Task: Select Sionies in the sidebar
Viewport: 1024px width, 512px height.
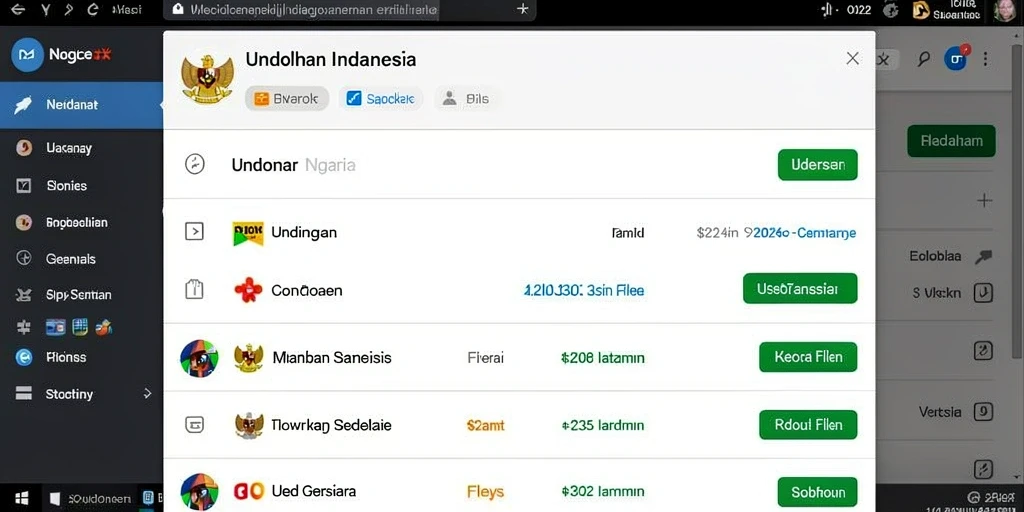Action: tap(67, 185)
